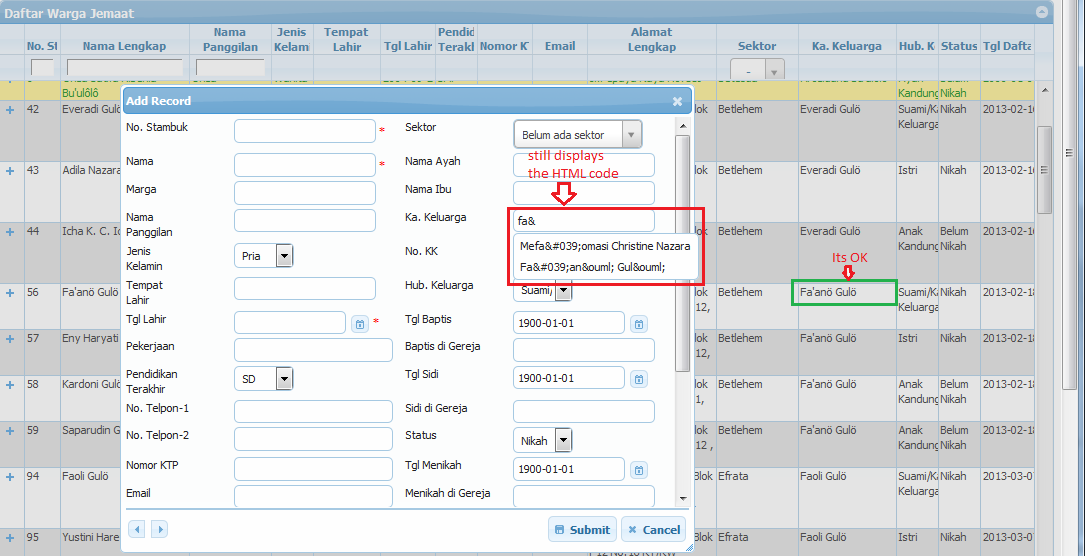Collapse the Daftar Warga Jemaat panel
The height and width of the screenshot is (556, 1085).
tap(1042, 13)
